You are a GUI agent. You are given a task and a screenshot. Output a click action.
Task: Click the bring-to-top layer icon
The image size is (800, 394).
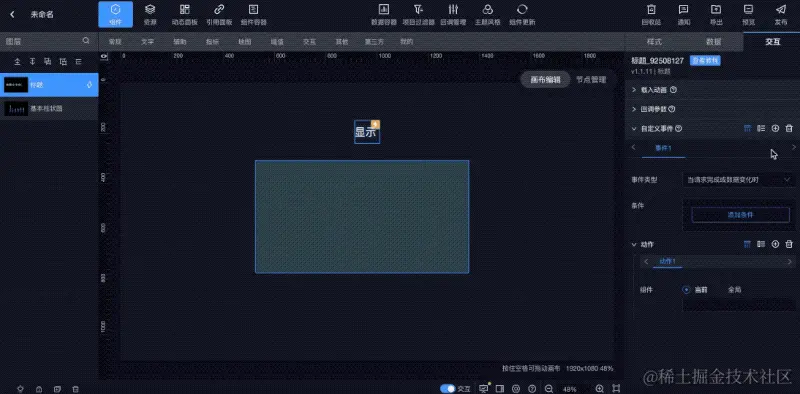(17, 62)
